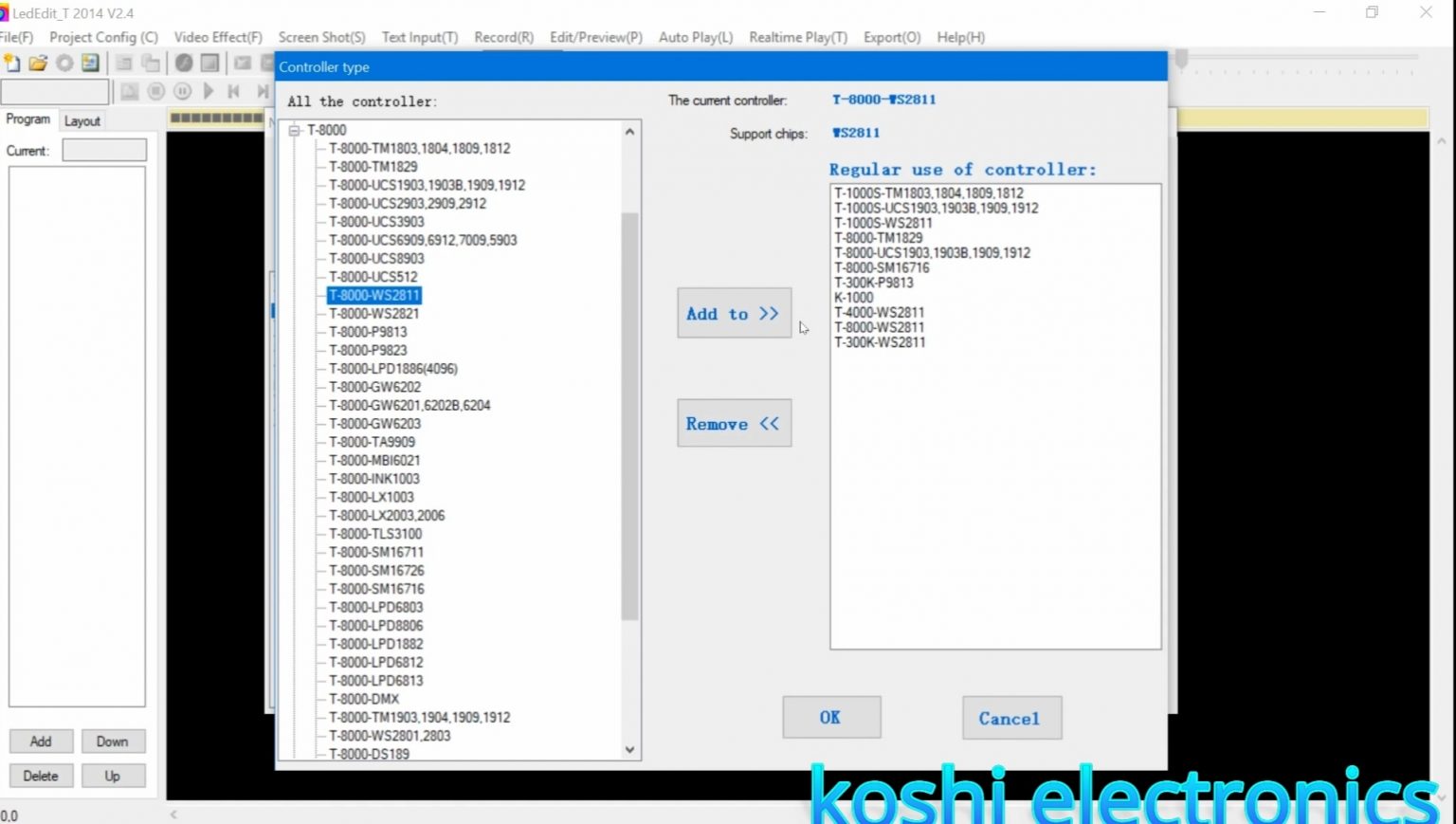
Task: Click the Add to >> button
Action: (733, 313)
